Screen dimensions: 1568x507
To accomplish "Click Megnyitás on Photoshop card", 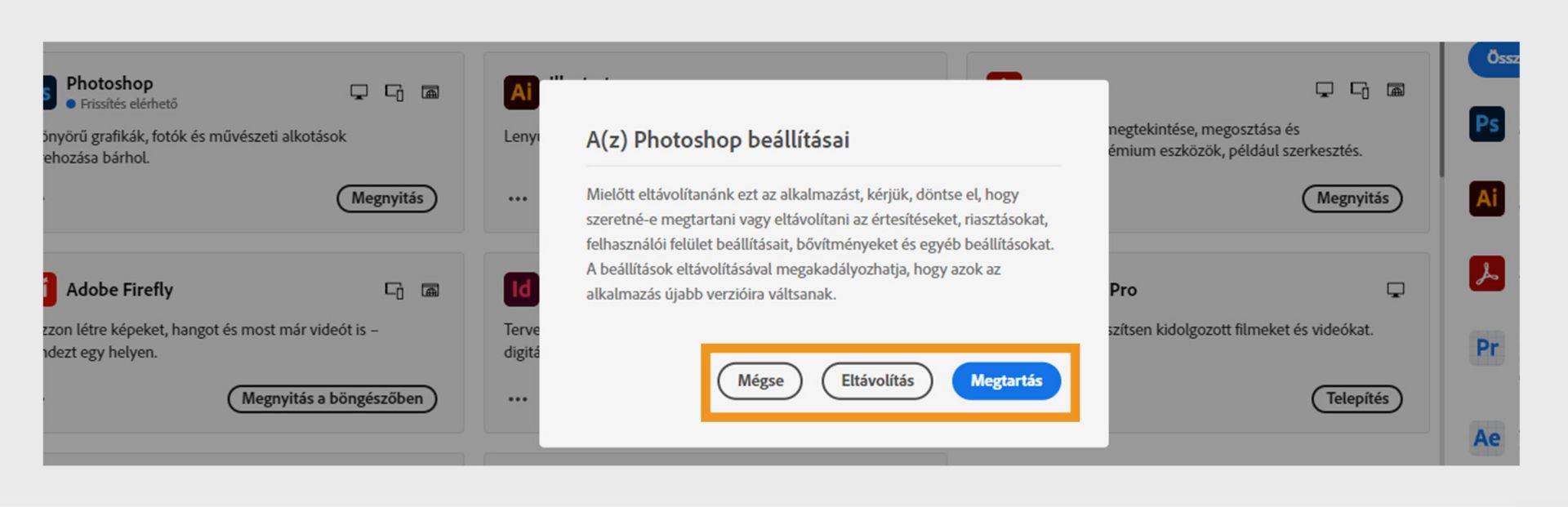I will [387, 198].
